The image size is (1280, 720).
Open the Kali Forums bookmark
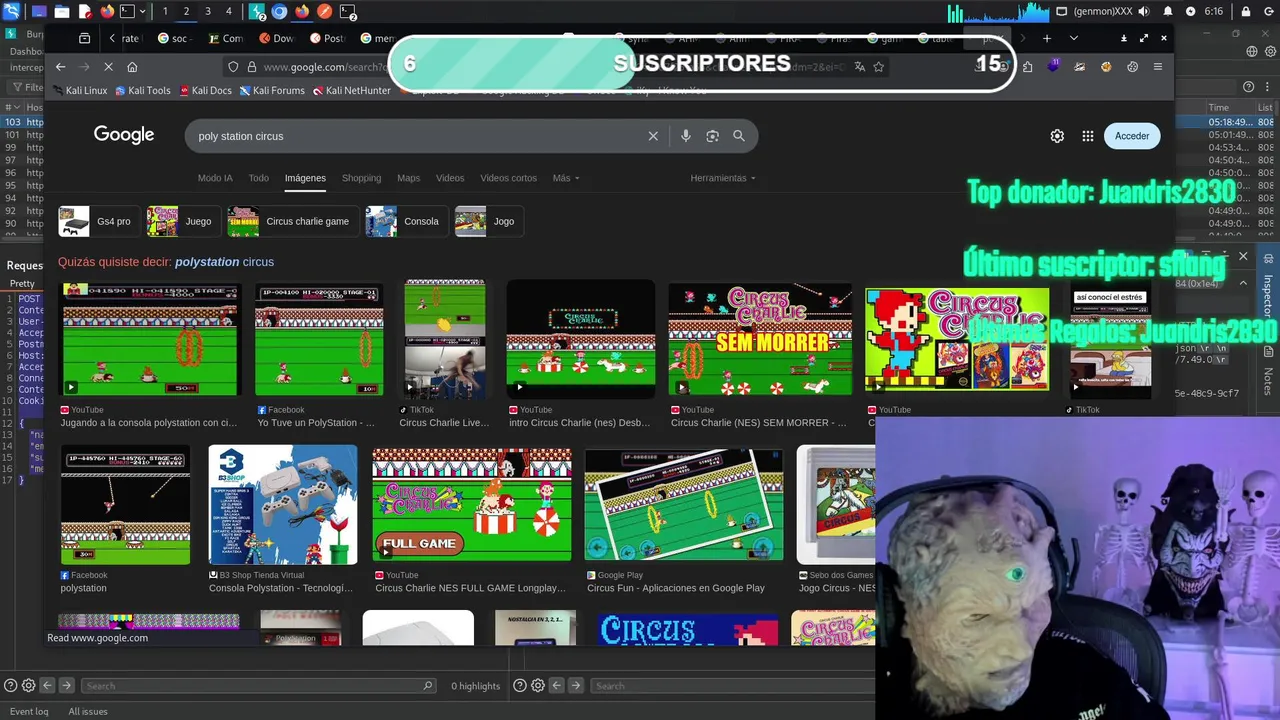[272, 90]
